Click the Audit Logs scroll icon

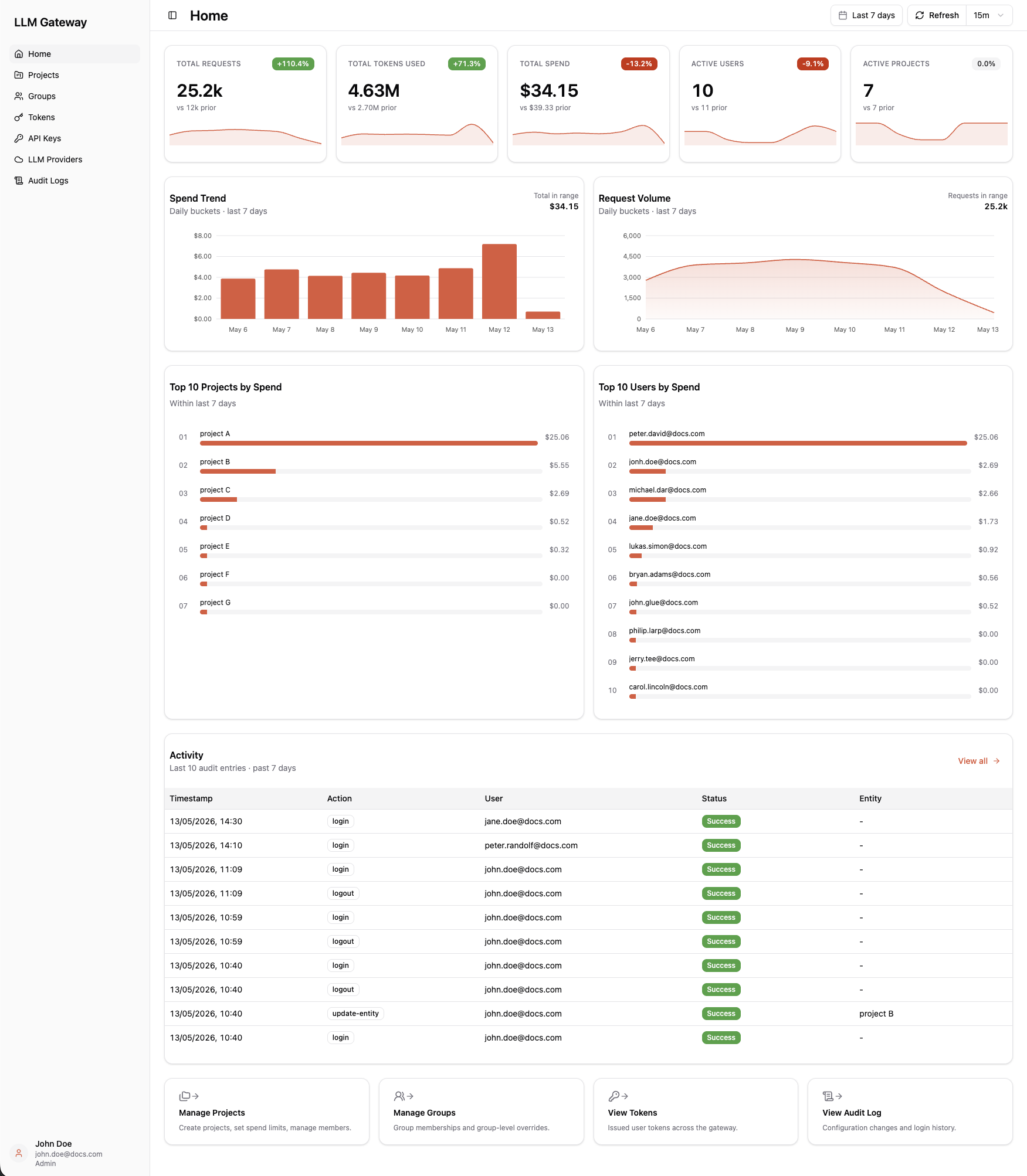point(19,181)
